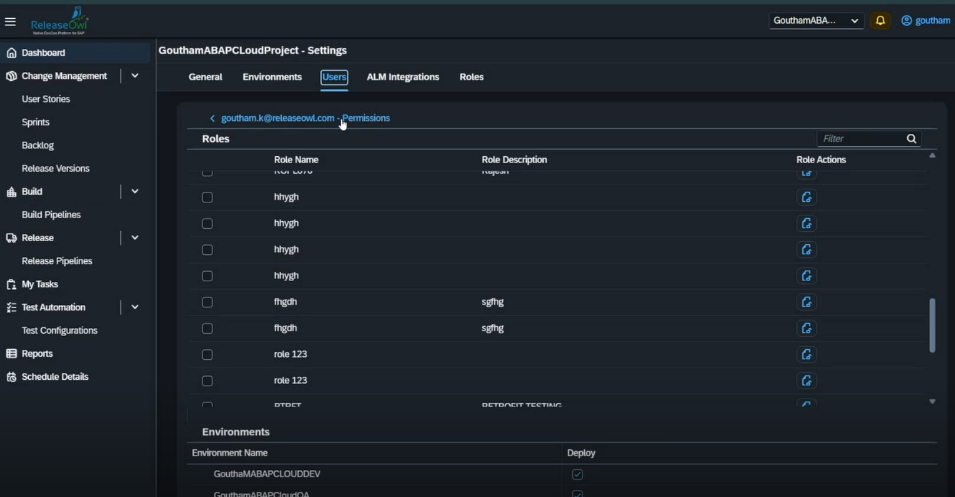The height and width of the screenshot is (497, 955).
Task: Open the GouthamABA project dropdown
Action: (x=816, y=21)
